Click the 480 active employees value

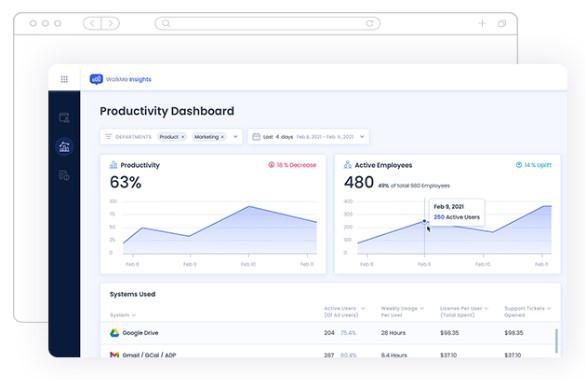(359, 182)
